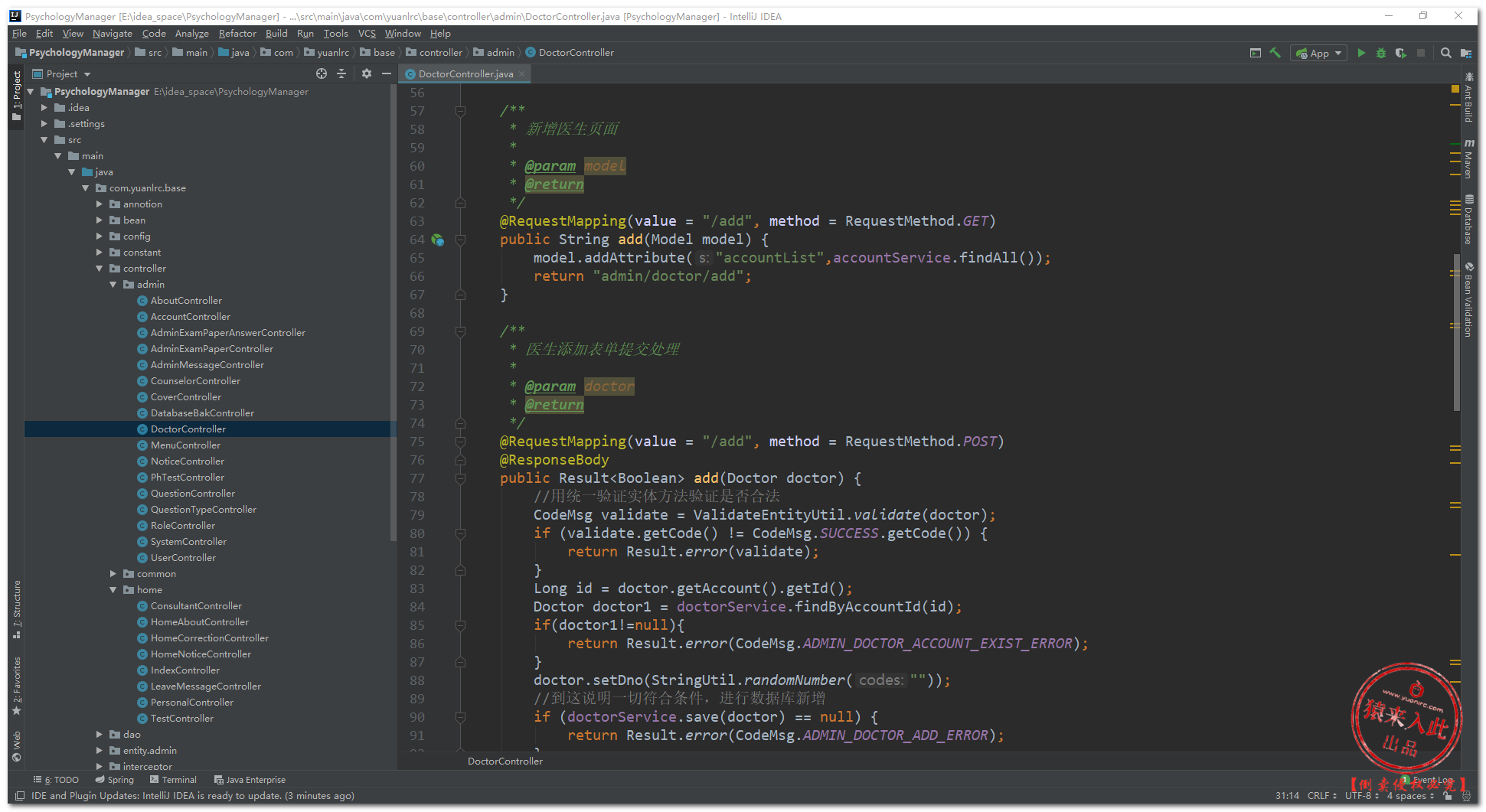This screenshot has height=812, width=1486.
Task: Click the locate file crosshair in Project panel
Action: pyautogui.click(x=322, y=73)
